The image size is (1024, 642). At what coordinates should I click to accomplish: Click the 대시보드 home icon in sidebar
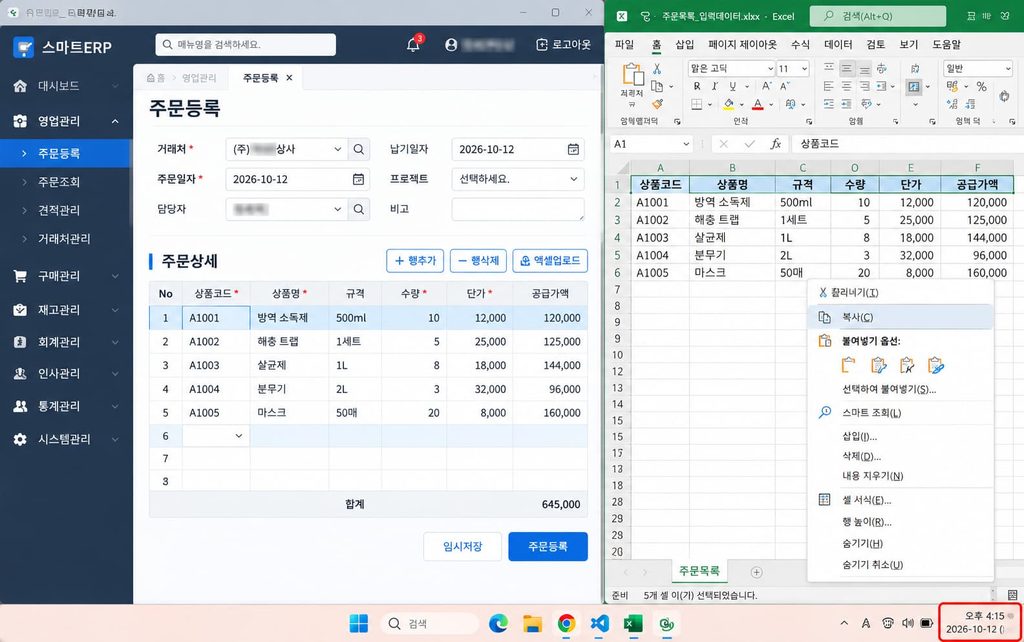(x=20, y=86)
